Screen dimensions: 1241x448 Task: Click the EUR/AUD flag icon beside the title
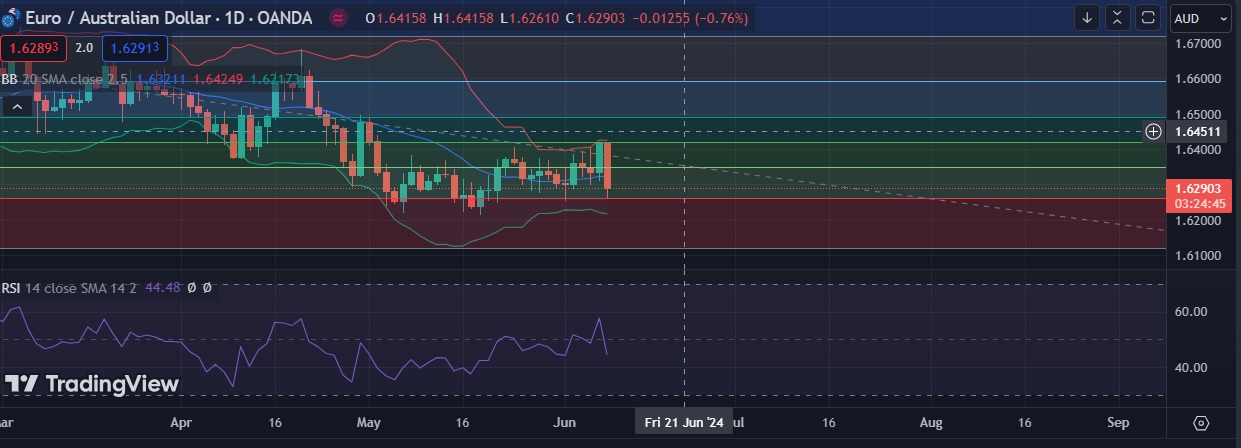tap(13, 18)
